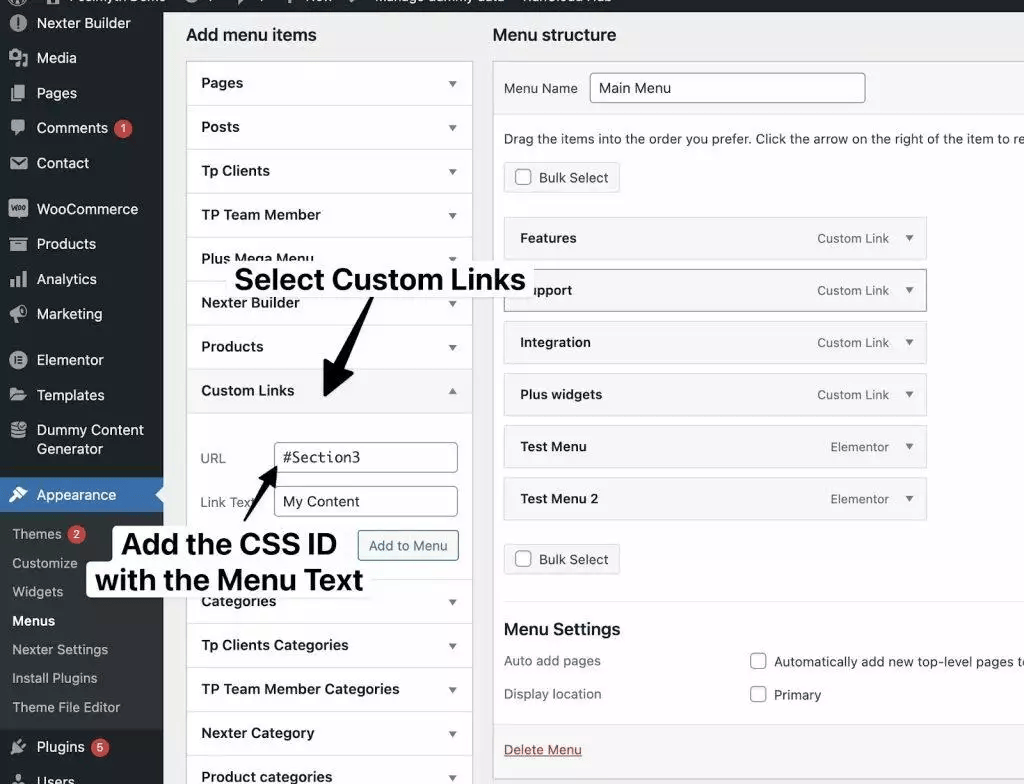The width and height of the screenshot is (1024, 784).
Task: Click the URL field containing #Section3
Action: (366, 457)
